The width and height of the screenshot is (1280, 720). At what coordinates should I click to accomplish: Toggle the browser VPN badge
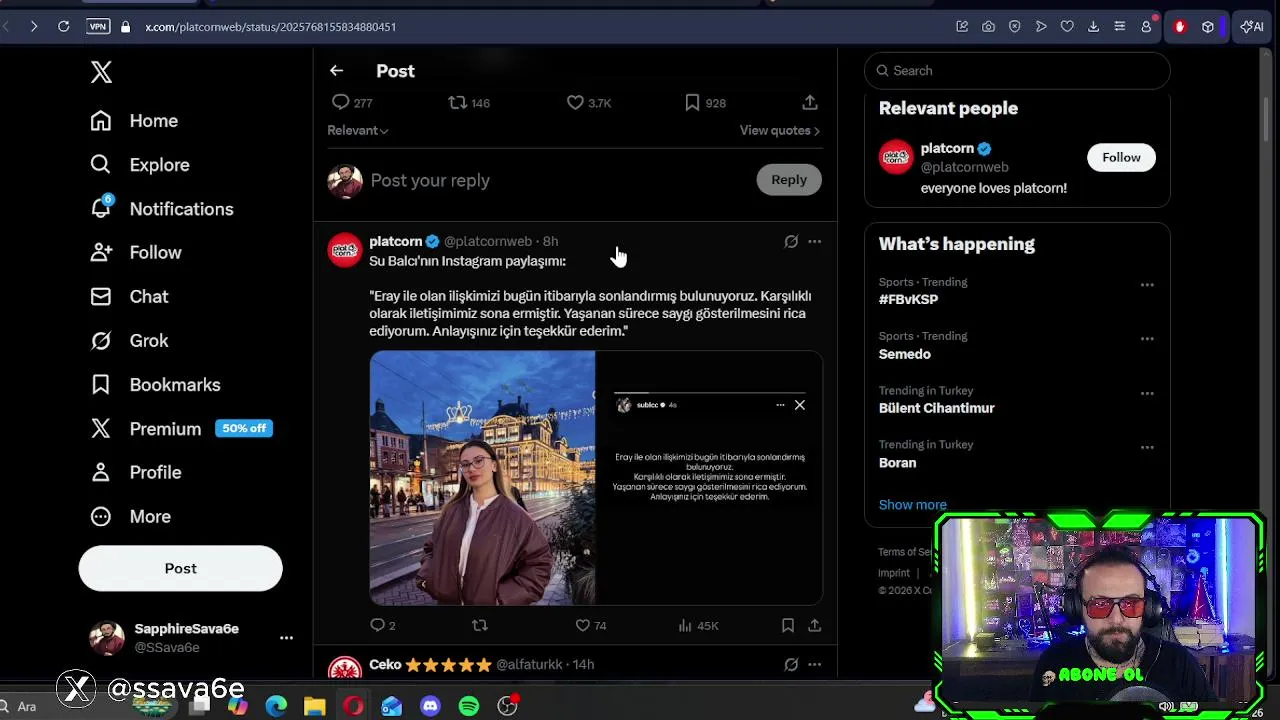pyautogui.click(x=98, y=27)
